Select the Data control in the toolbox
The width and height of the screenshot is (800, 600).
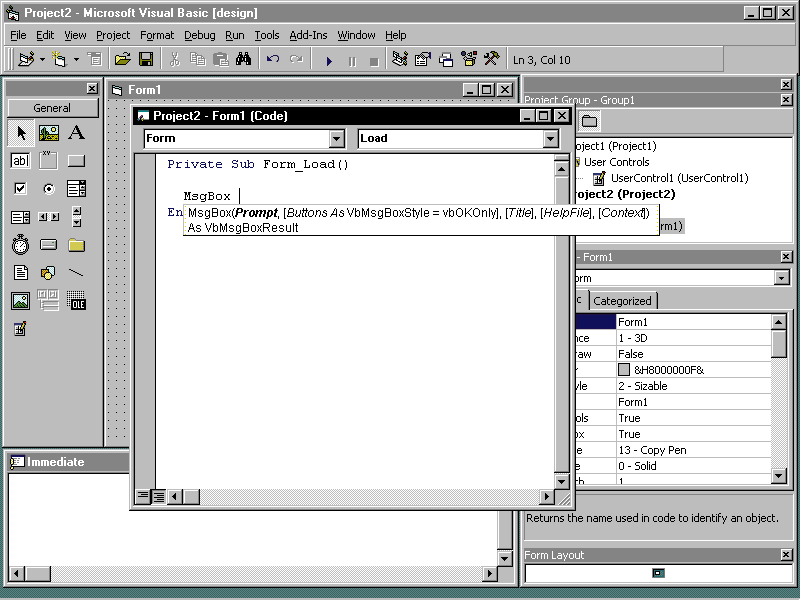[49, 301]
